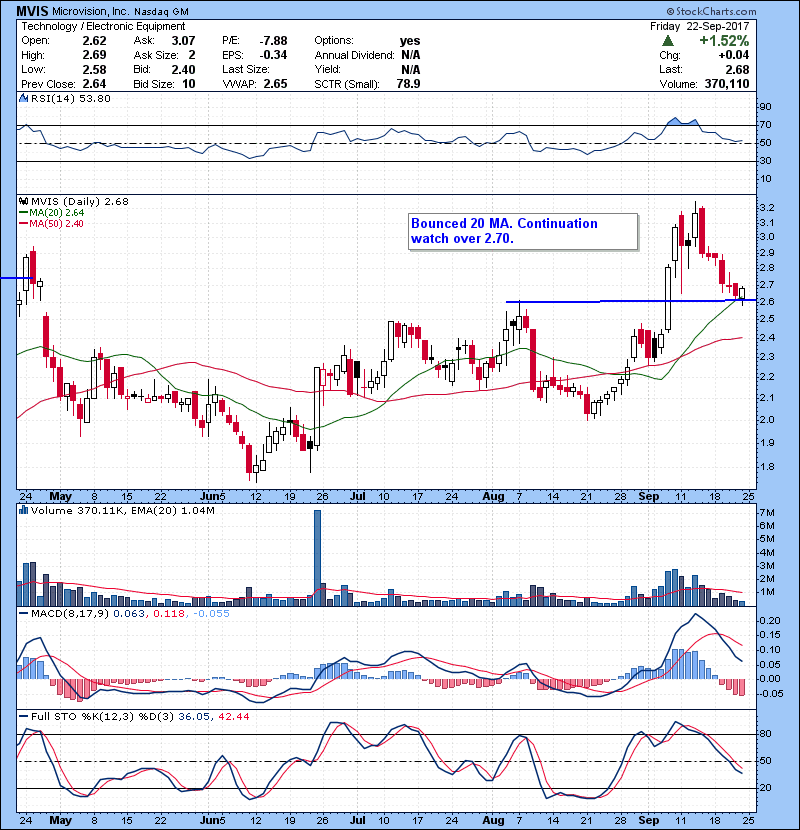The image size is (800, 830).
Task: Click the Ask value 3.07
Action: tap(183, 41)
